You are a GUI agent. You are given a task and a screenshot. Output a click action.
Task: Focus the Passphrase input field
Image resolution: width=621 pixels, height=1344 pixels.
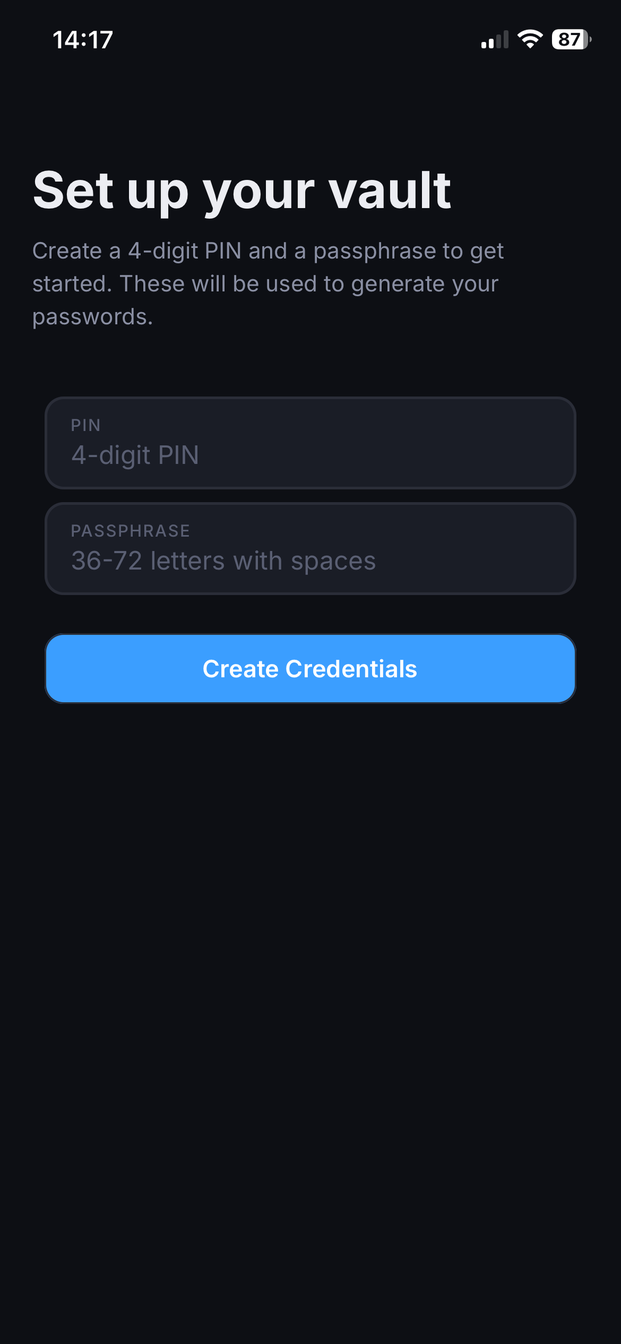(310, 549)
